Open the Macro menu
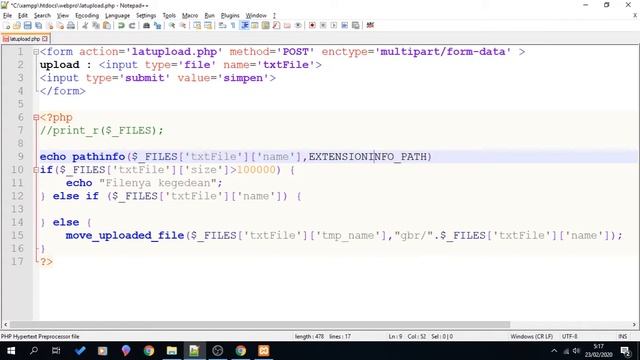The height and width of the screenshot is (360, 640). pyautogui.click(x=190, y=16)
